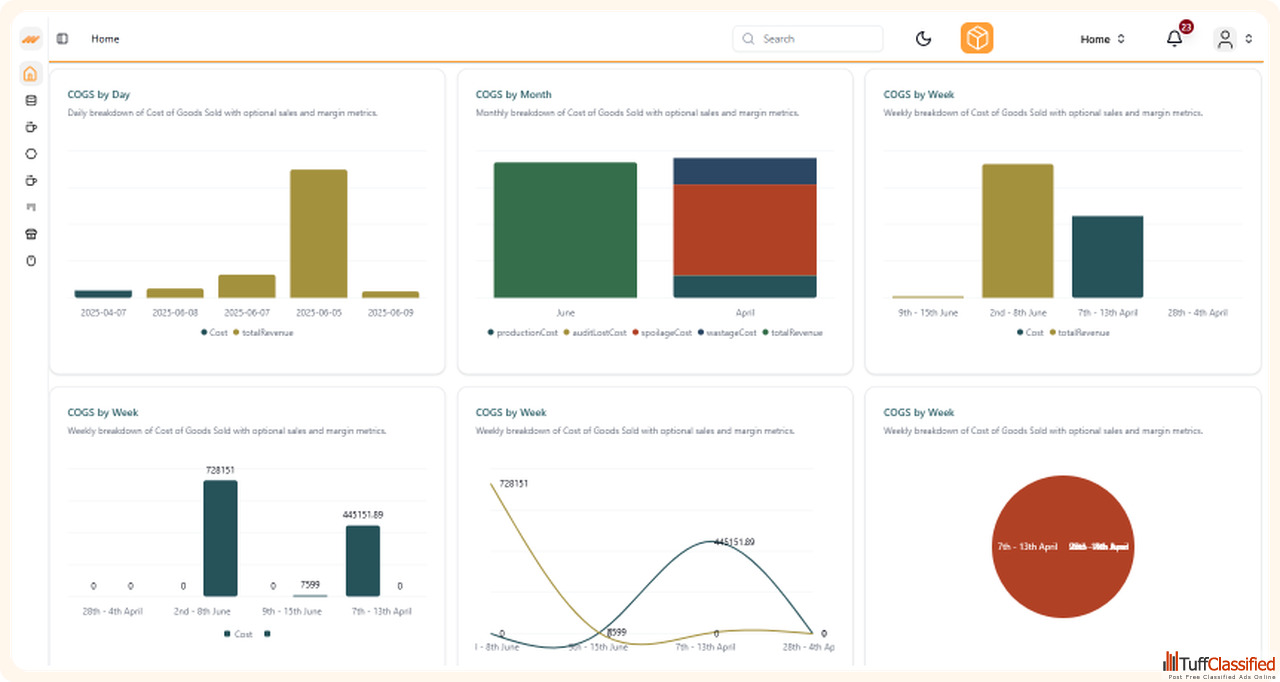Expand the Home selector dropdown in the header

coord(1102,39)
